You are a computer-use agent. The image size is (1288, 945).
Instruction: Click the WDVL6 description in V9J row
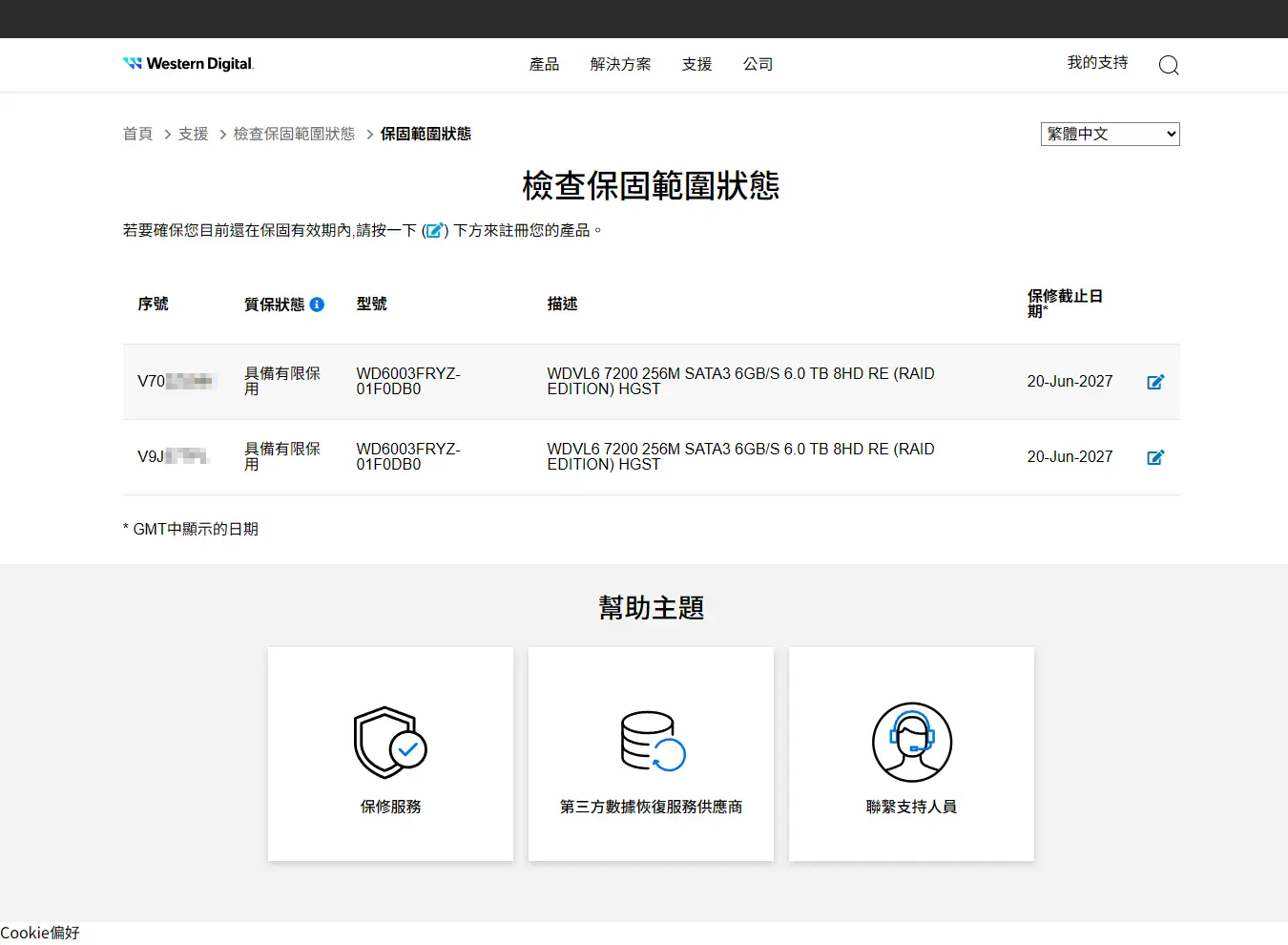point(740,456)
